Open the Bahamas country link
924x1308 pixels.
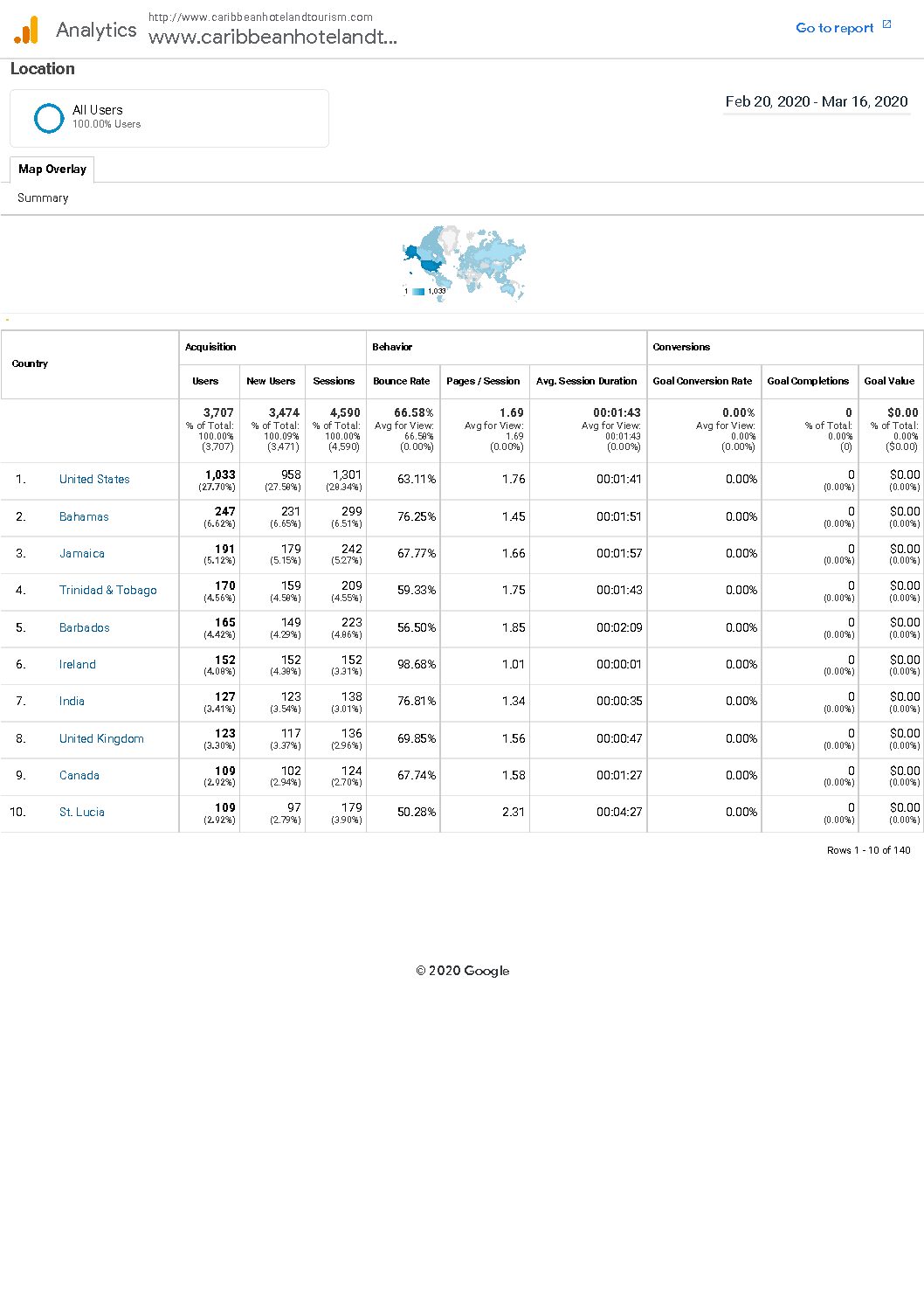click(x=84, y=516)
